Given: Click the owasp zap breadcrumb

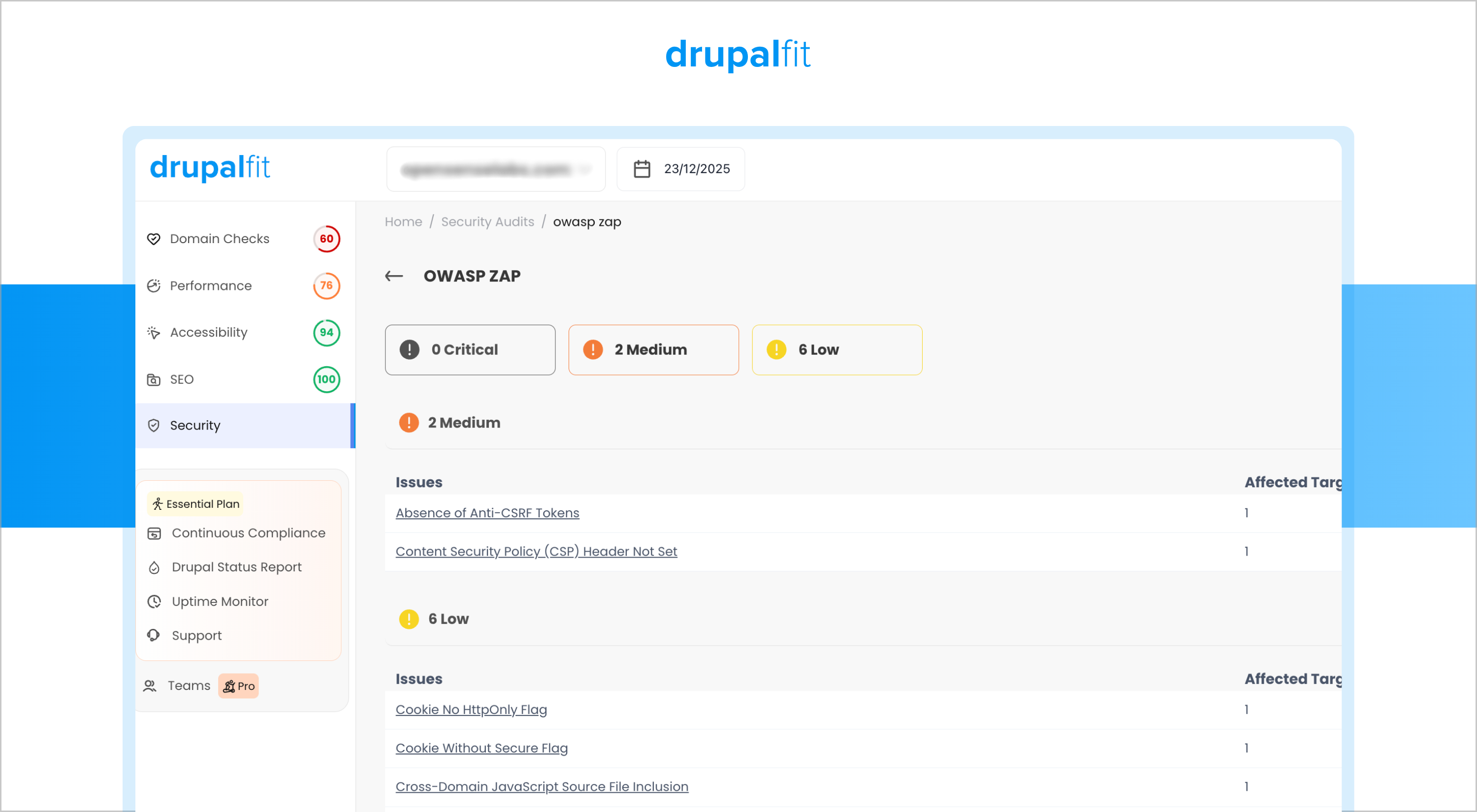Looking at the screenshot, I should [x=587, y=222].
